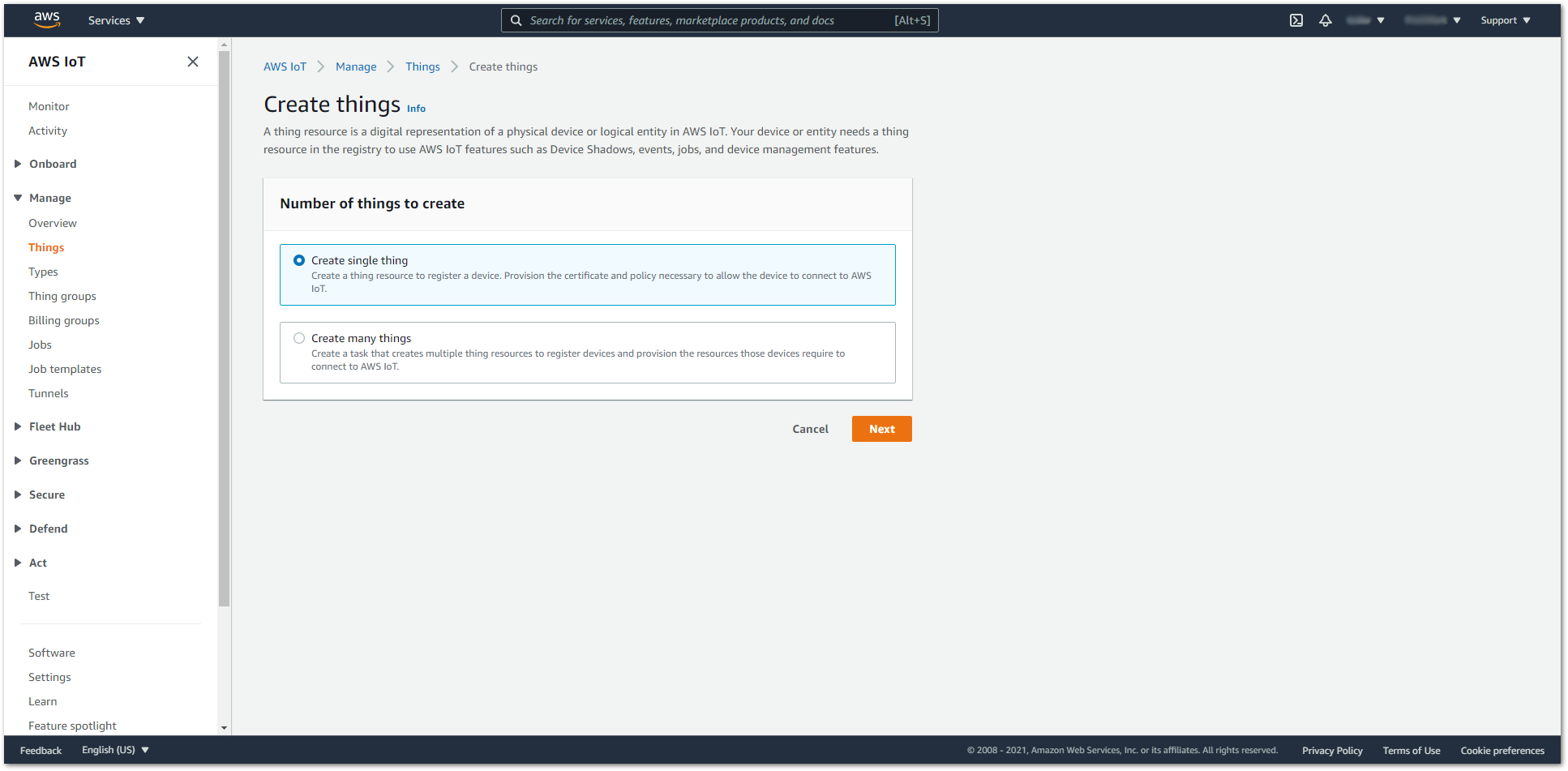The image size is (1568, 771).
Task: Open the CloudShell terminal icon
Action: 1296,19
